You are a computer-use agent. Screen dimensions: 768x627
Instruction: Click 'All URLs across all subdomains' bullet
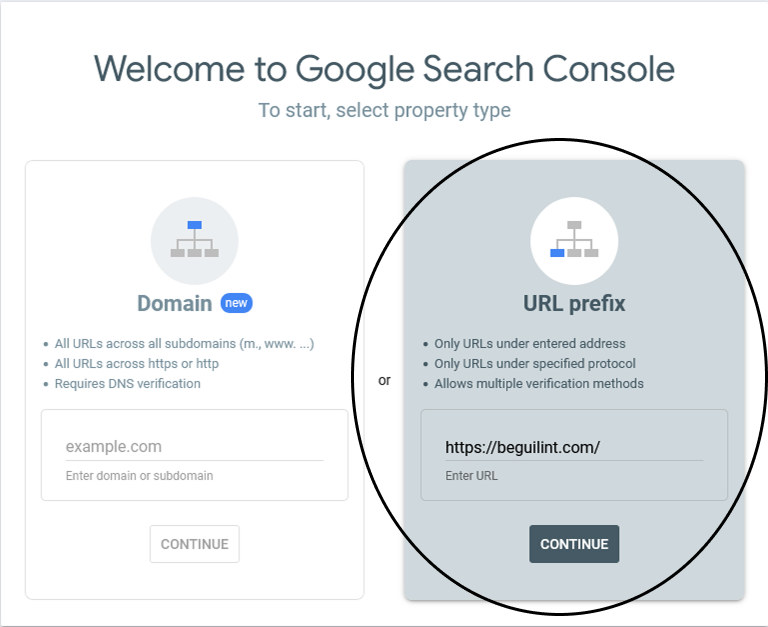click(184, 343)
